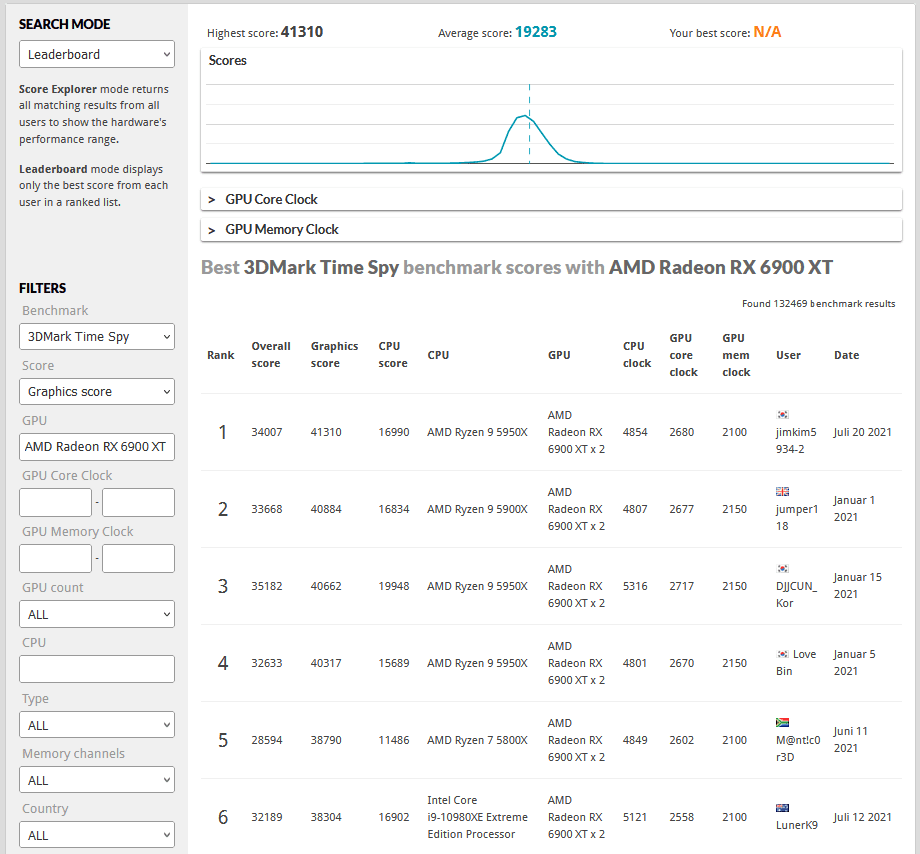Expand the GPU Core Clock section
Image resolution: width=920 pixels, height=854 pixels.
(551, 199)
